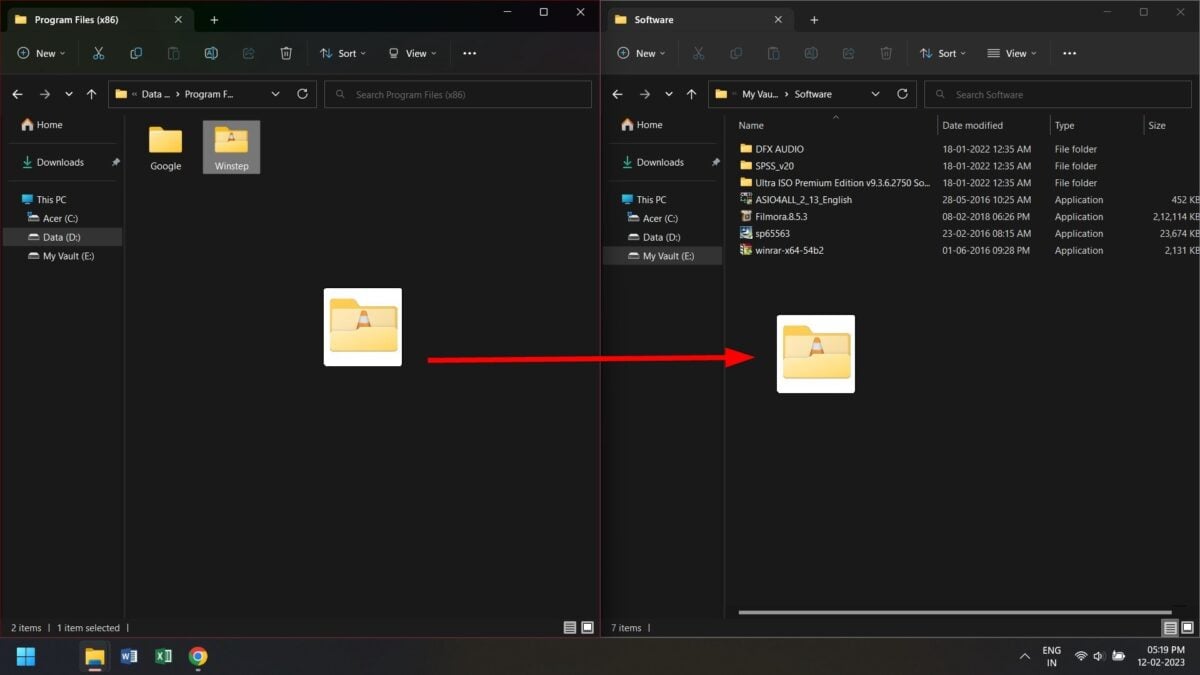Click the Share icon in the toolbar

click(248, 53)
